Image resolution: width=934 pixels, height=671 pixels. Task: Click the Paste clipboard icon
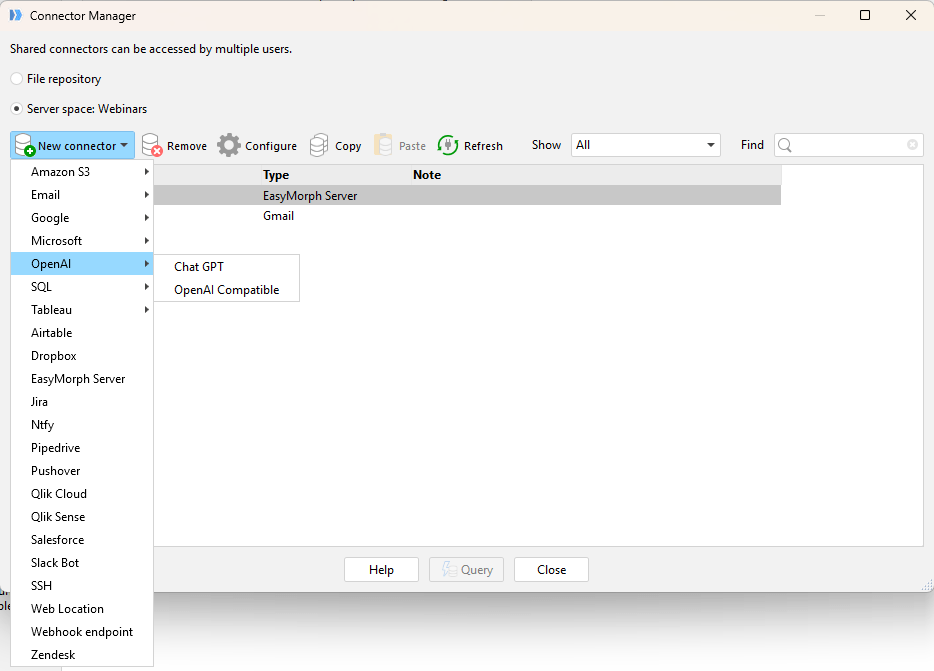[x=383, y=145]
